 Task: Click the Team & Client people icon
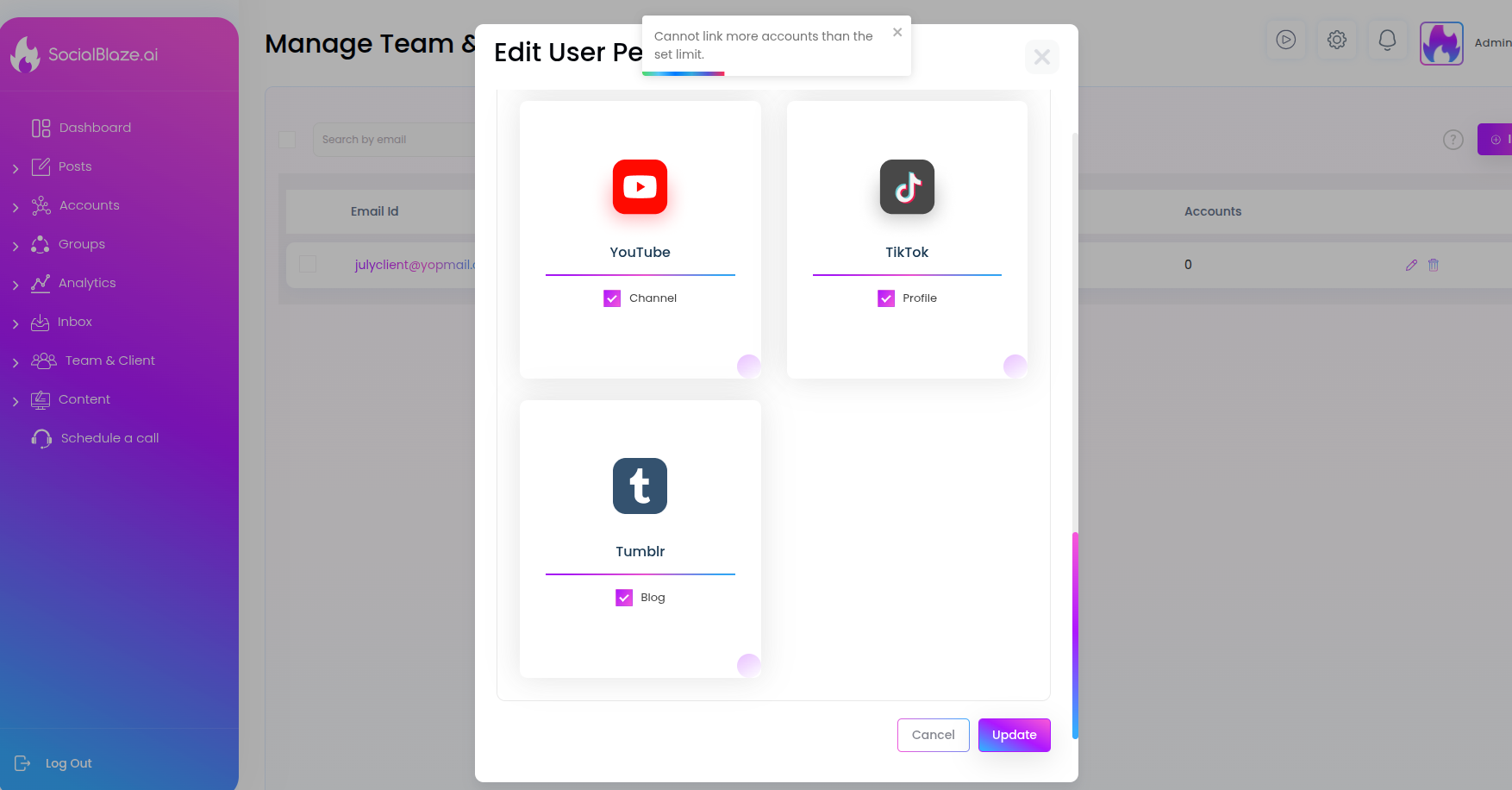(x=44, y=361)
